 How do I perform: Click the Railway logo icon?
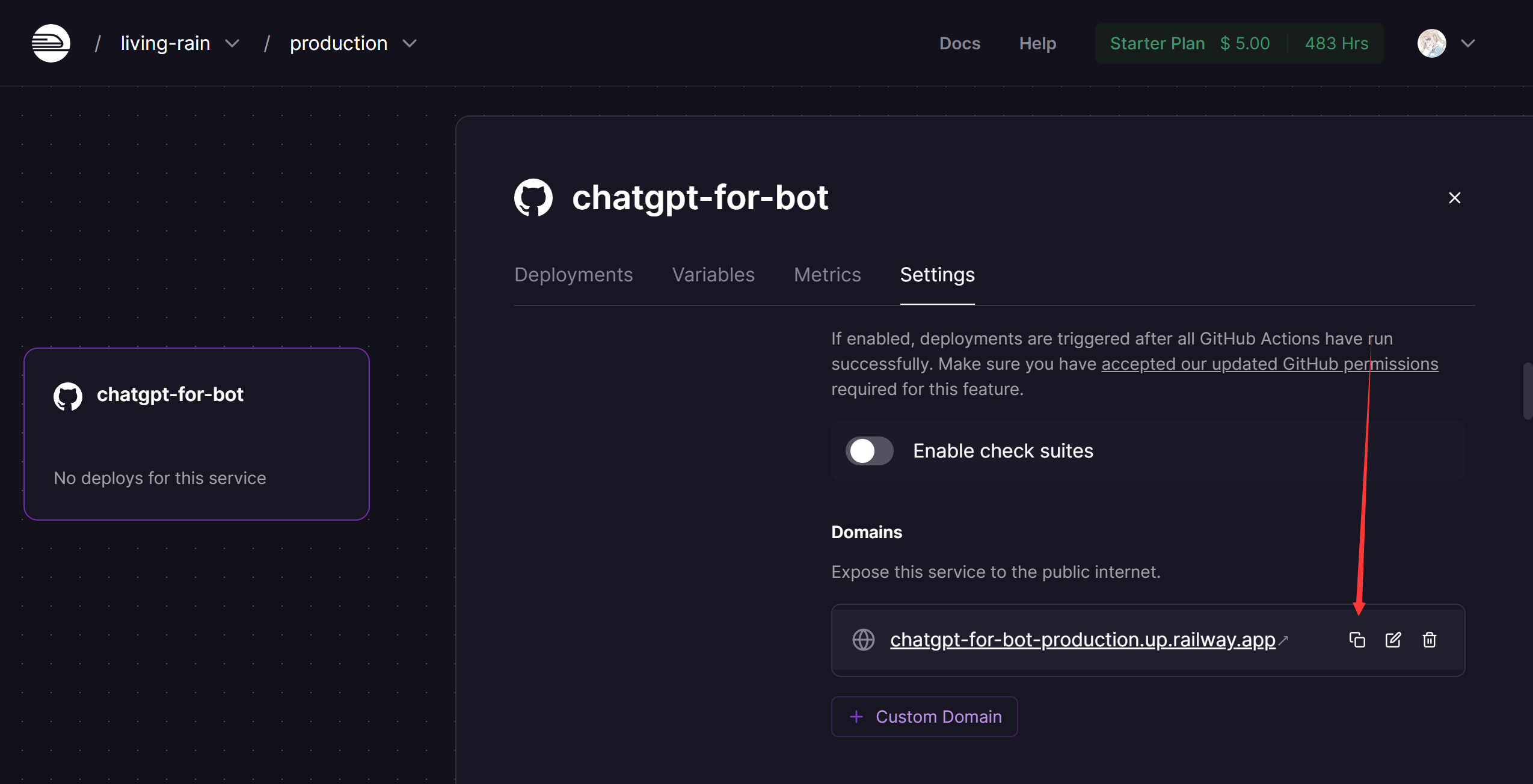point(51,43)
